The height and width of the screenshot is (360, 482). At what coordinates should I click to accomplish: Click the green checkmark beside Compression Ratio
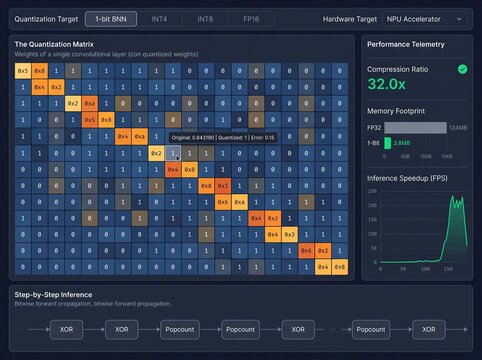[462, 69]
